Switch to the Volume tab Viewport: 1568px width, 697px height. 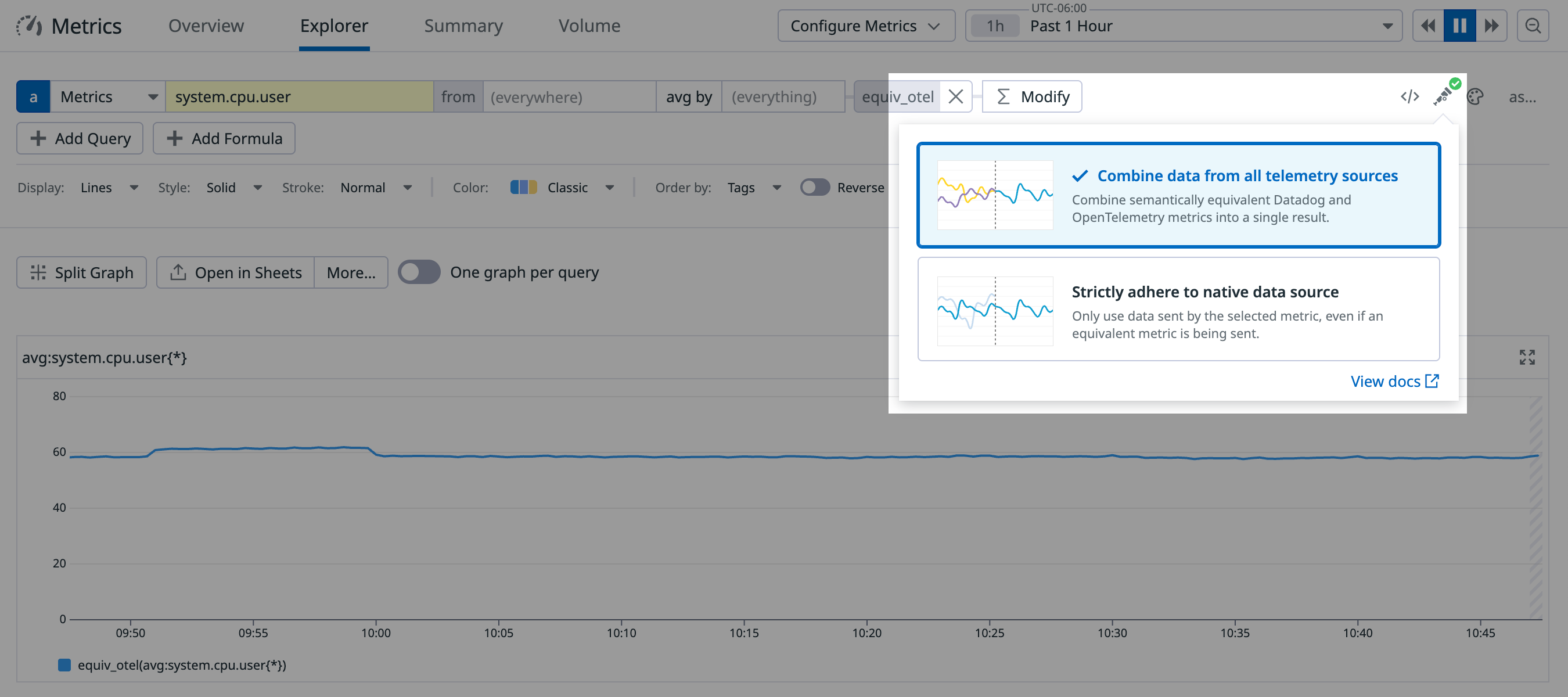point(589,26)
